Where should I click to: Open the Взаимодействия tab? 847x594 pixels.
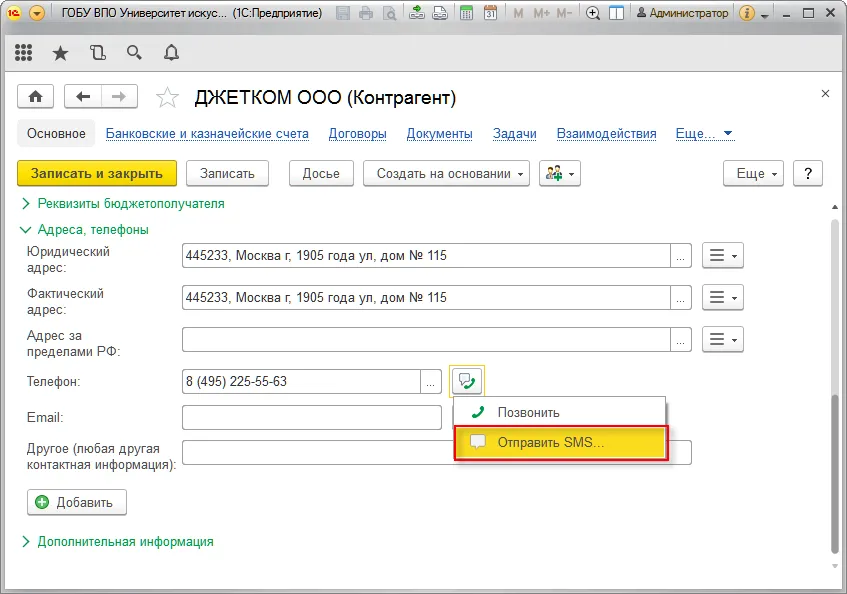pos(607,133)
